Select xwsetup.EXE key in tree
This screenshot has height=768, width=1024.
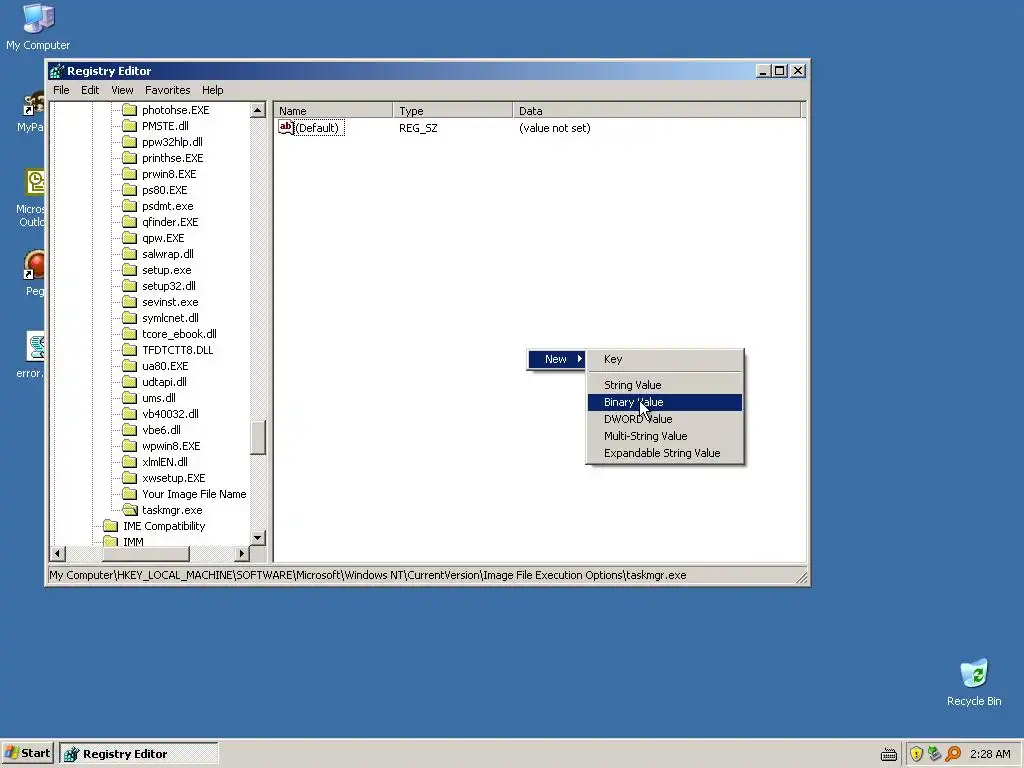pos(173,478)
